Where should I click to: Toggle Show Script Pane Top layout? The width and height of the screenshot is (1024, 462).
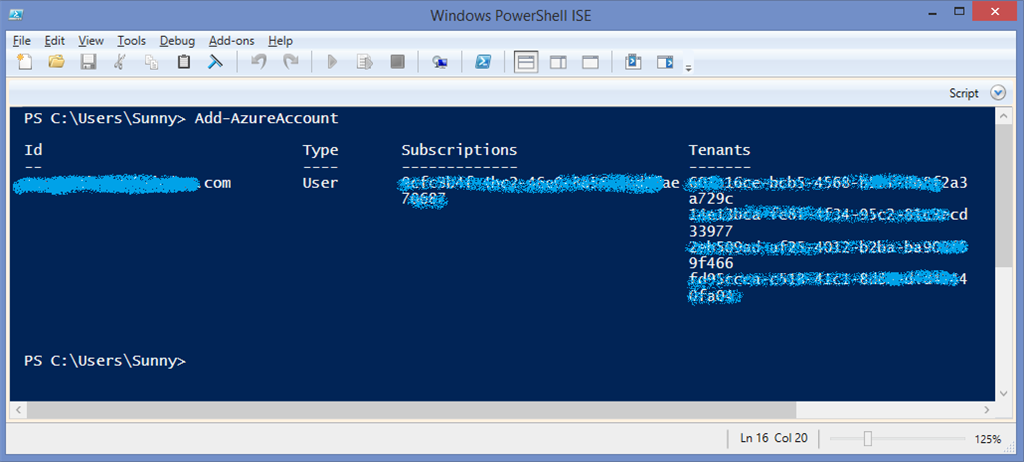tap(526, 62)
